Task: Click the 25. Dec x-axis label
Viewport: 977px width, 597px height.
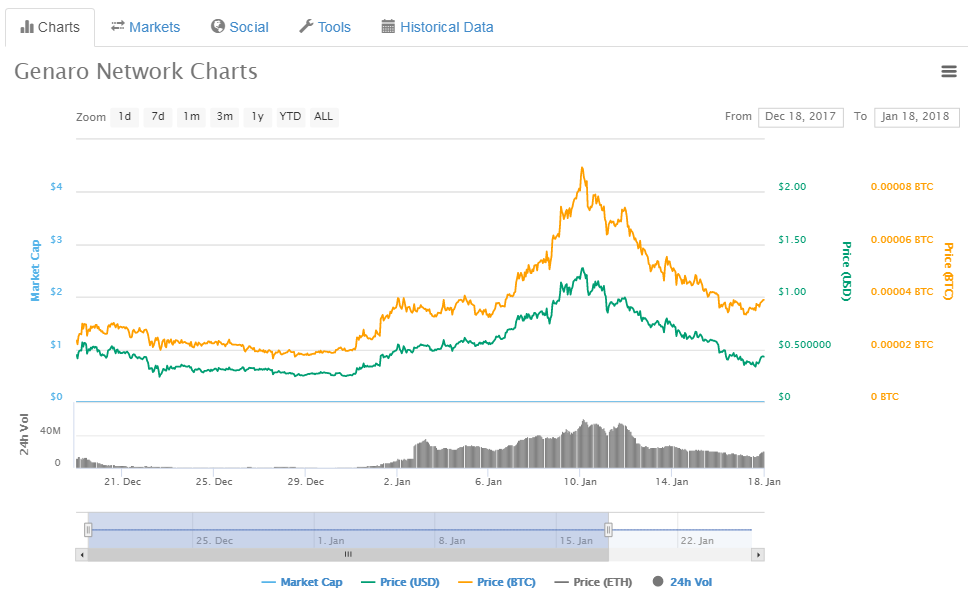Action: pyautogui.click(x=214, y=482)
